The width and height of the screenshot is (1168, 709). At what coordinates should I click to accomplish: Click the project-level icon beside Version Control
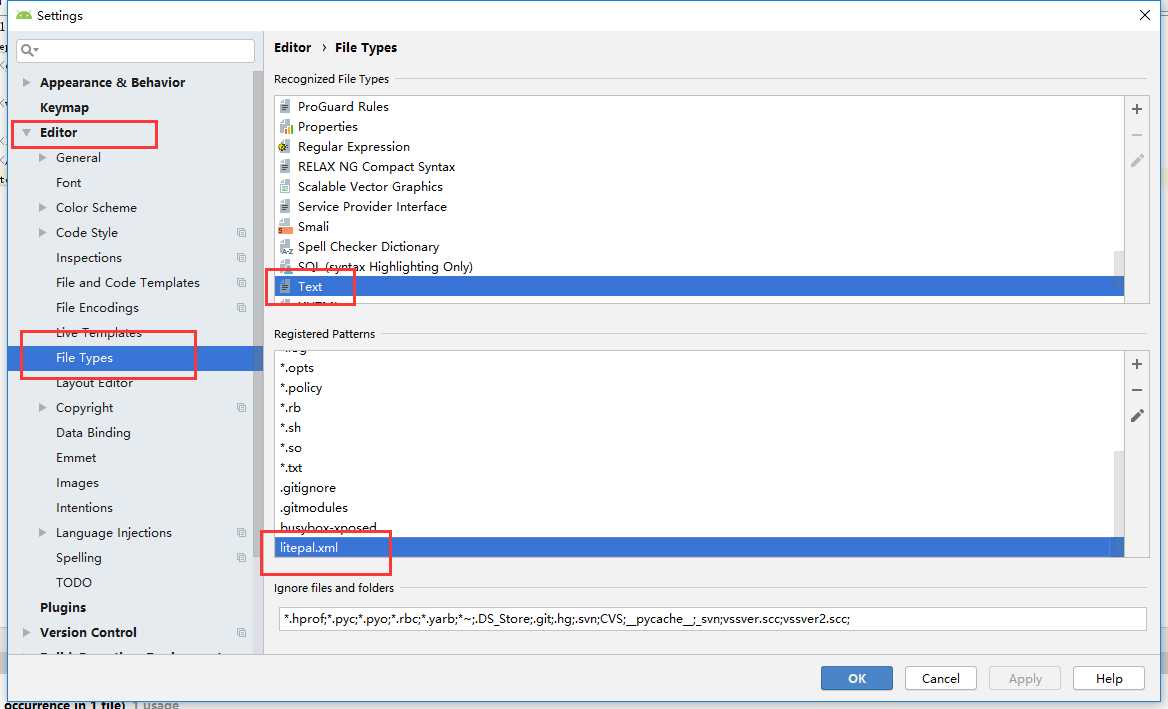(x=241, y=632)
